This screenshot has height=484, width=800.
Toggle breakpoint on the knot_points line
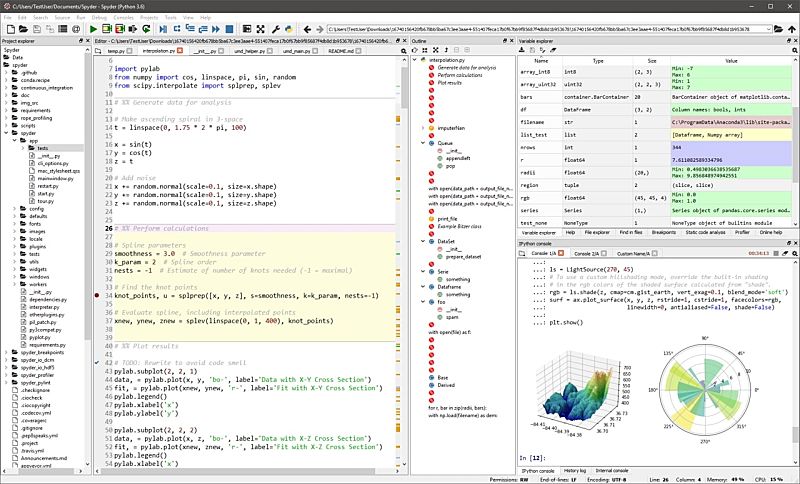96,296
